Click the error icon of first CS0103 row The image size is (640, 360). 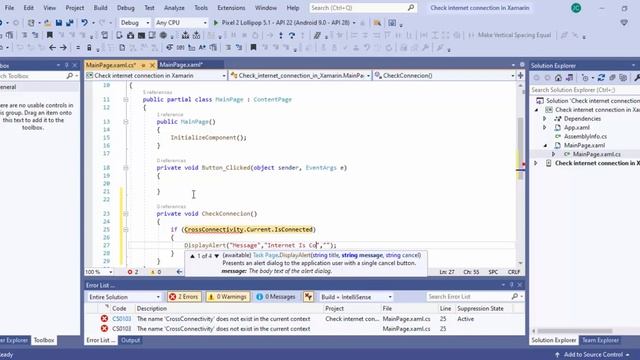click(104, 319)
